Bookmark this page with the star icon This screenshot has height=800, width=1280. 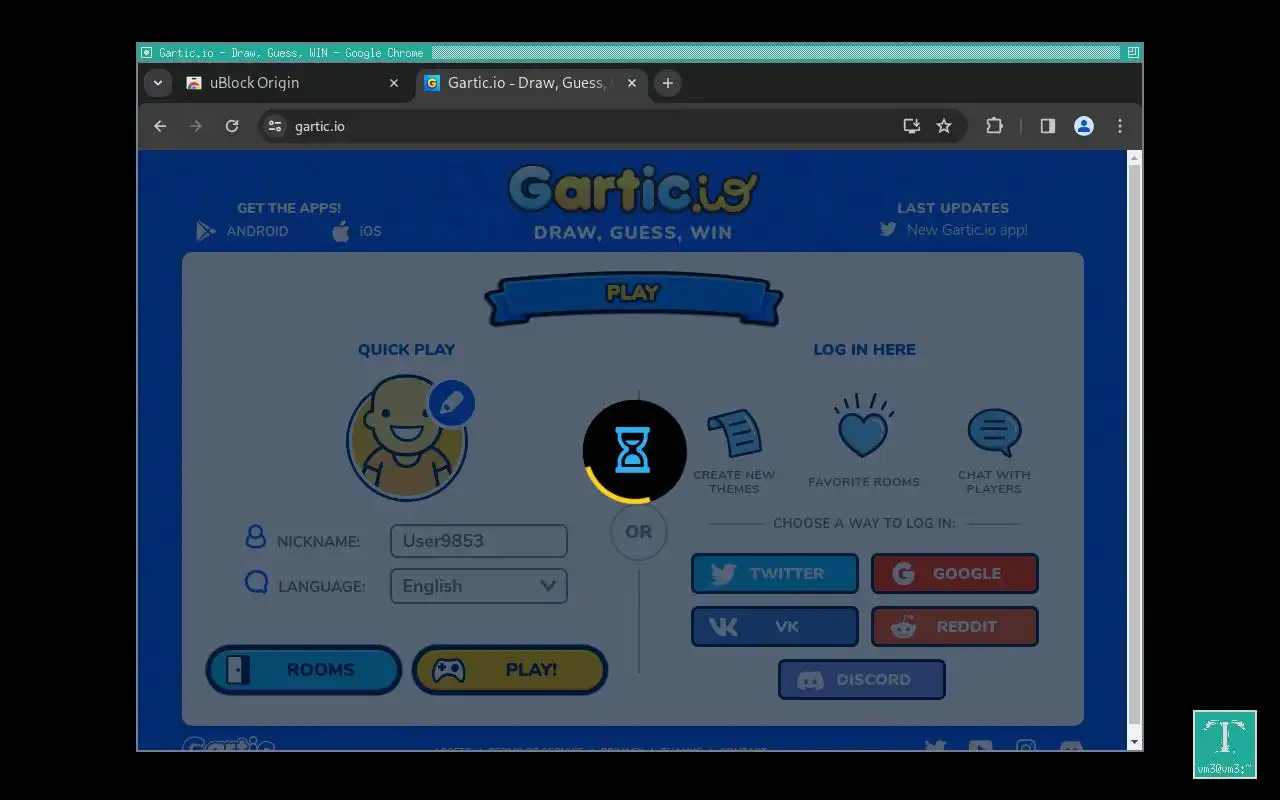click(x=944, y=126)
